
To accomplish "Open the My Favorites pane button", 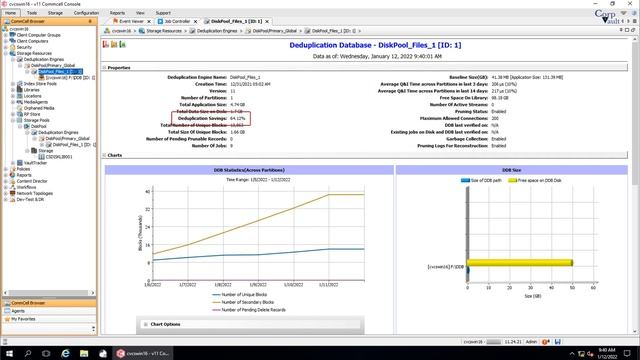I will click(49, 319).
